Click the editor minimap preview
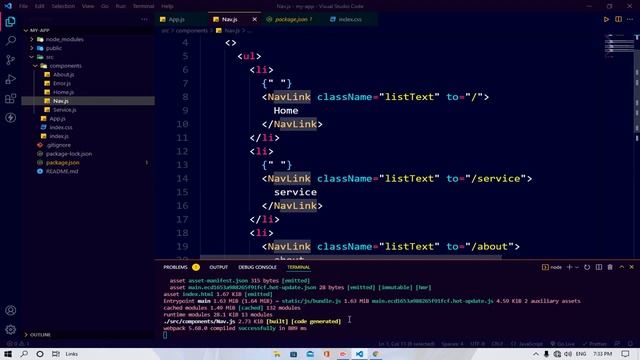This screenshot has height=360, width=640. [619, 46]
